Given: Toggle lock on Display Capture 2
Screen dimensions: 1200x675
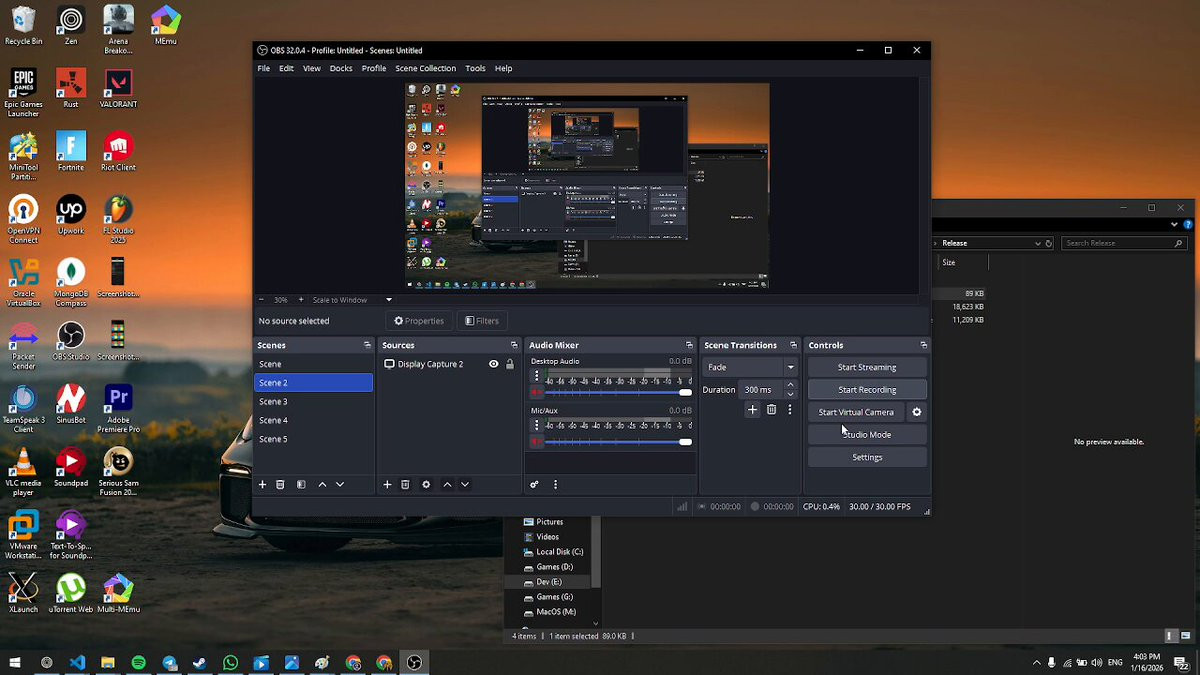Looking at the screenshot, I should (510, 364).
